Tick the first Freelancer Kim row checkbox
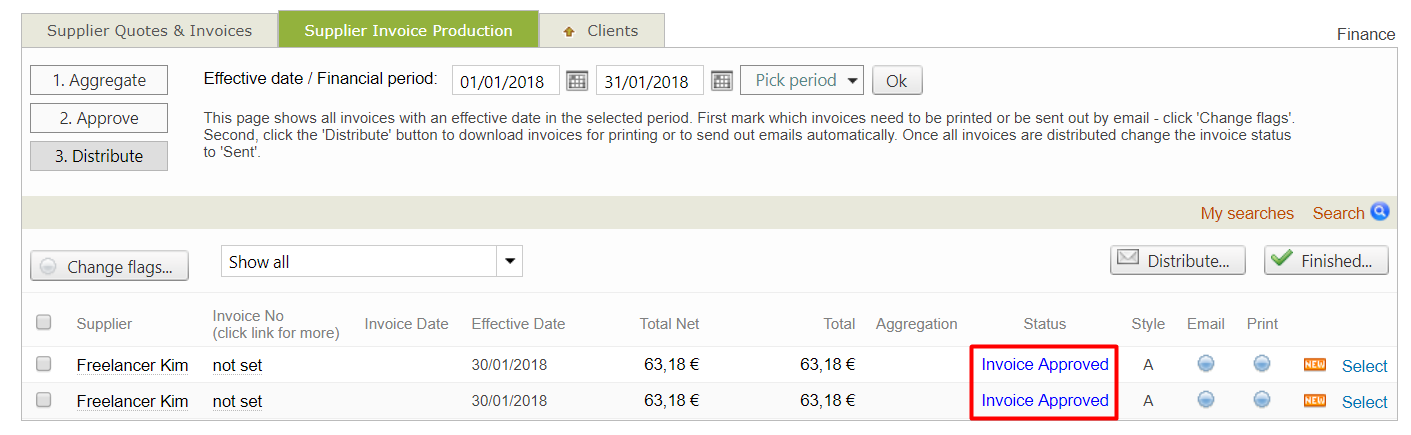Image resolution: width=1411 pixels, height=435 pixels. (x=44, y=365)
